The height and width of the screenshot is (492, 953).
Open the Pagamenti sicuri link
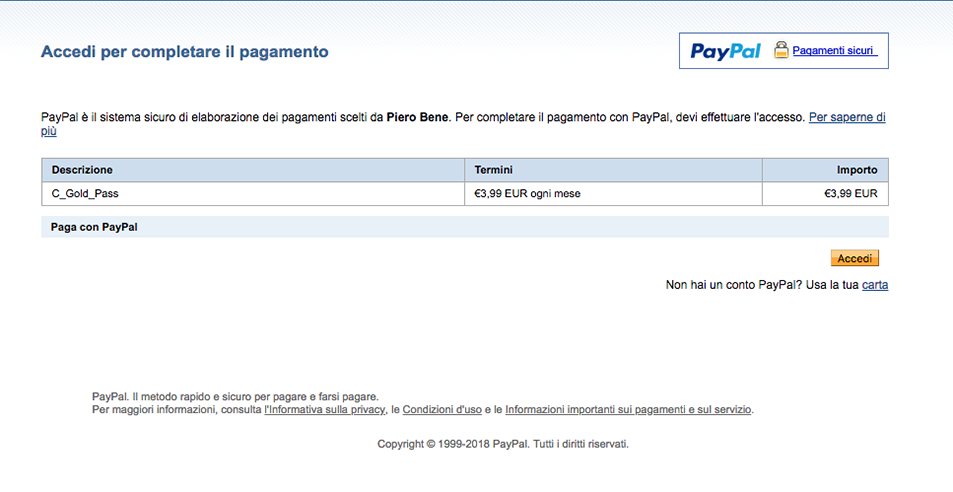tap(834, 50)
